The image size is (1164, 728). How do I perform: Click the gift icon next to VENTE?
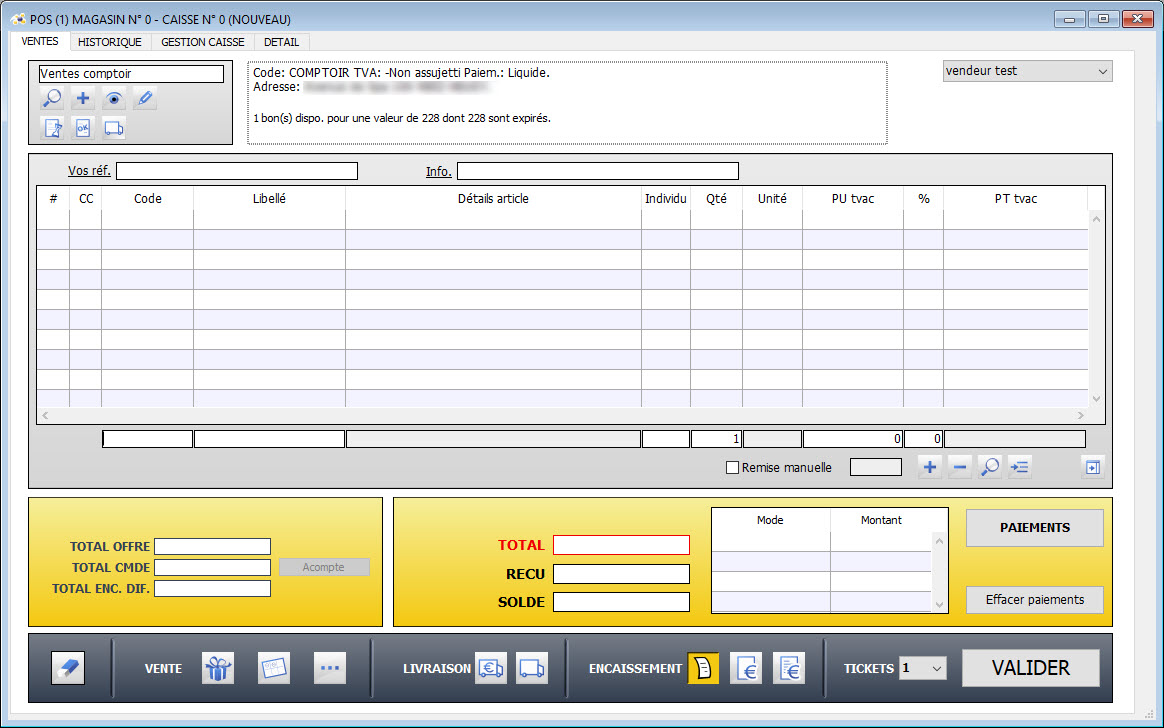[x=217, y=668]
